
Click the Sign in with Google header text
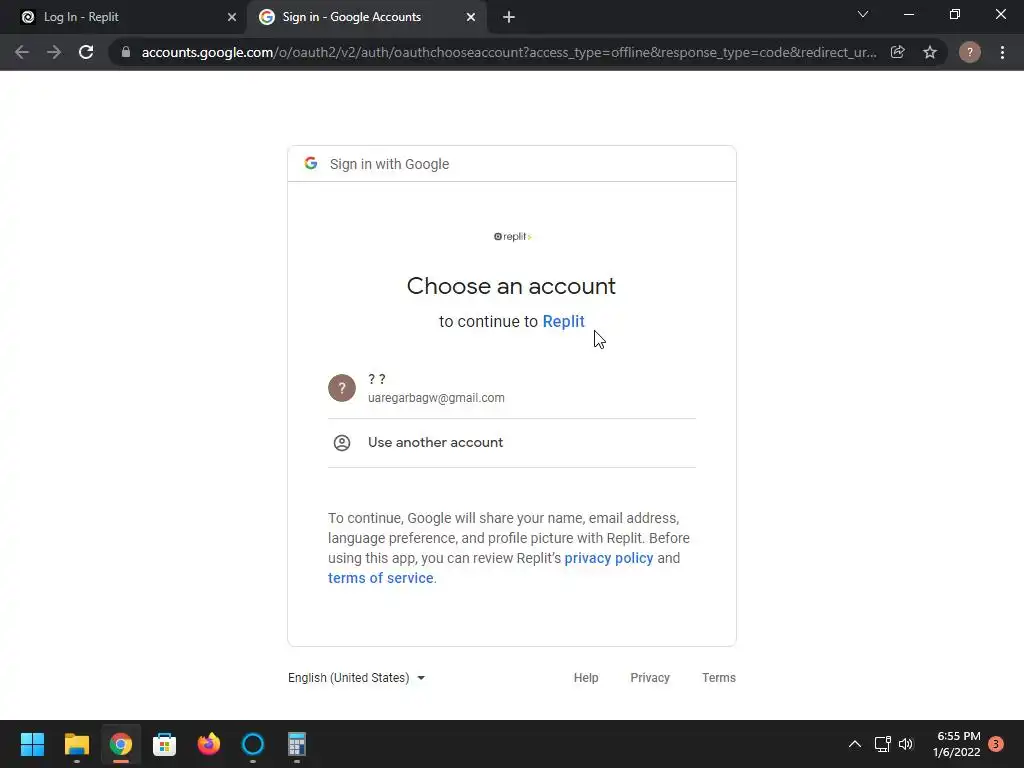389,164
